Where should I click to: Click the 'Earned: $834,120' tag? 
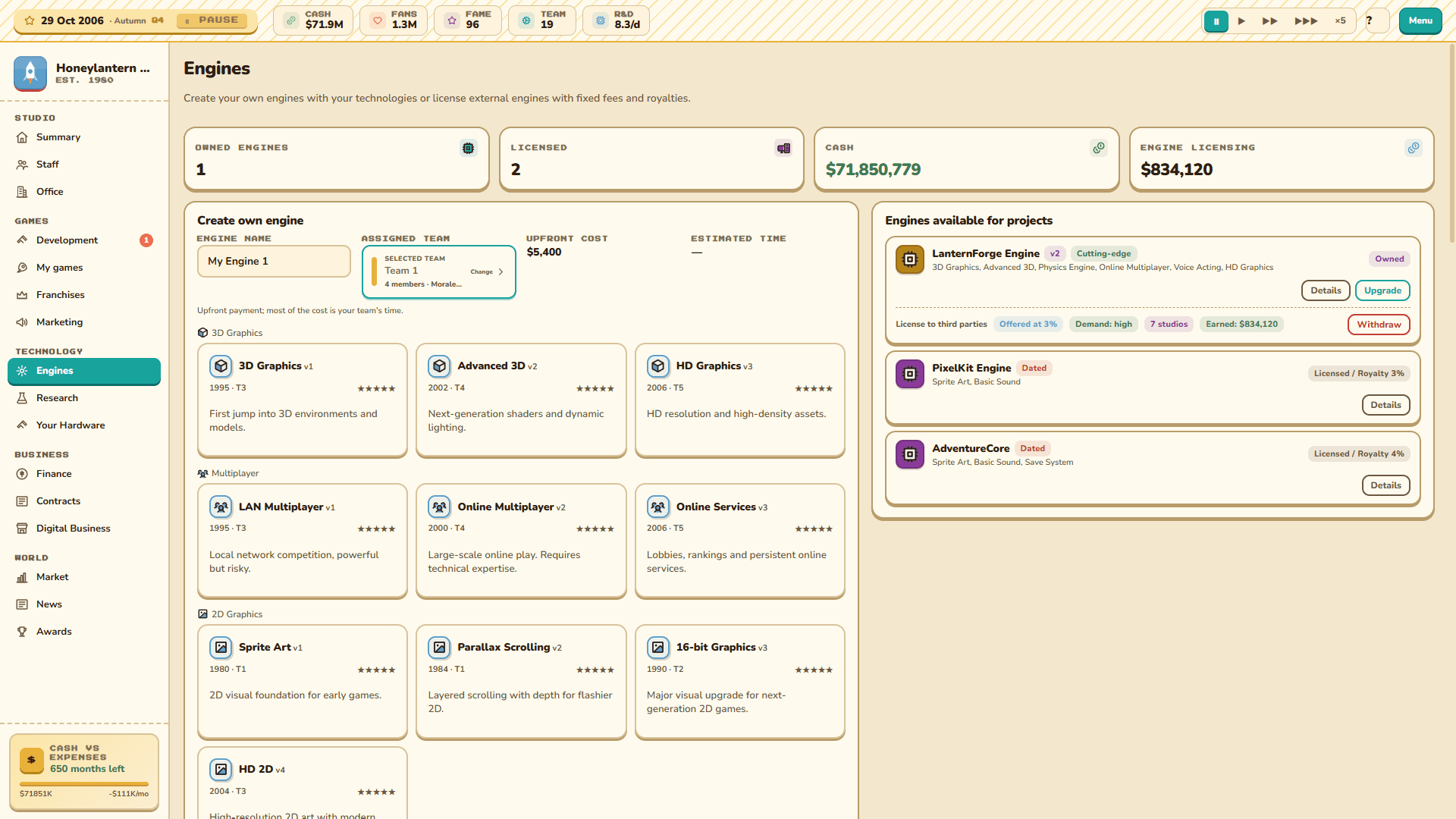[1241, 325]
